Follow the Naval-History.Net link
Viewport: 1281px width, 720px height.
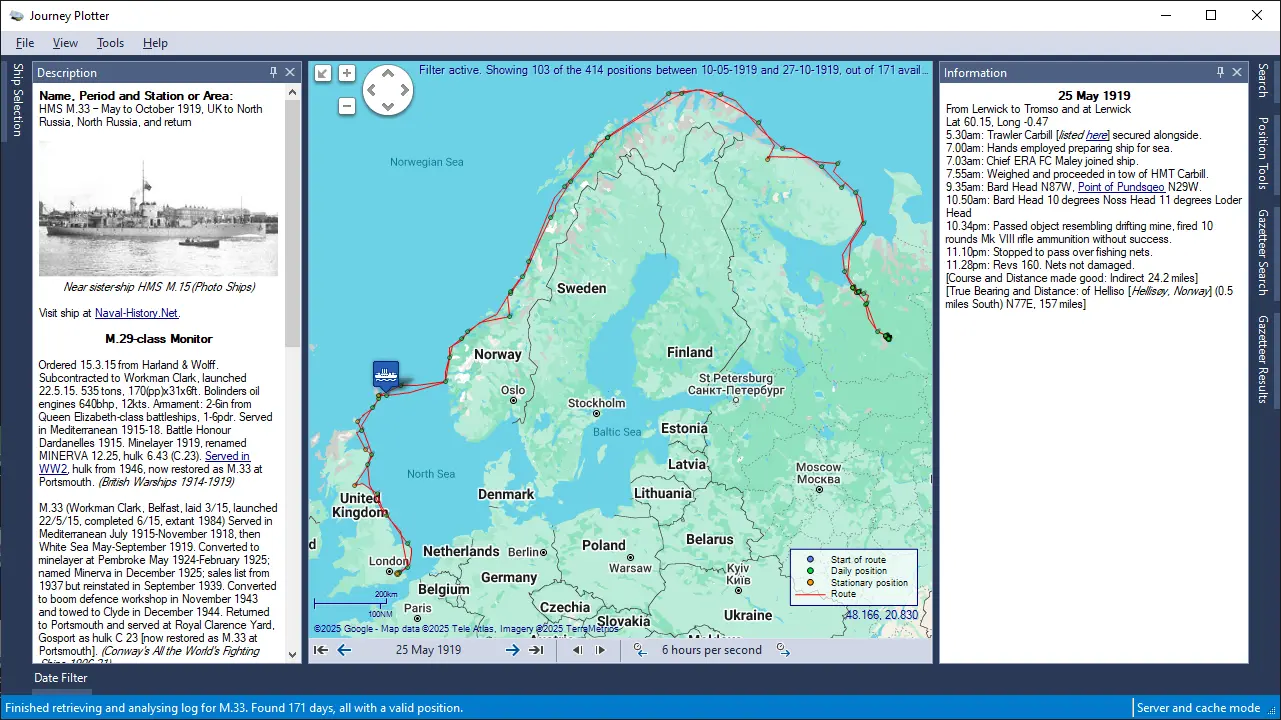[x=136, y=313]
